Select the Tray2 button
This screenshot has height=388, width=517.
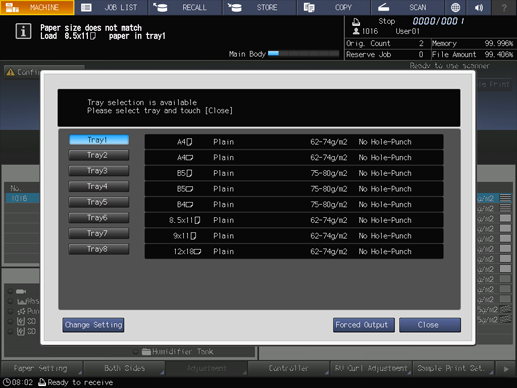(x=99, y=155)
